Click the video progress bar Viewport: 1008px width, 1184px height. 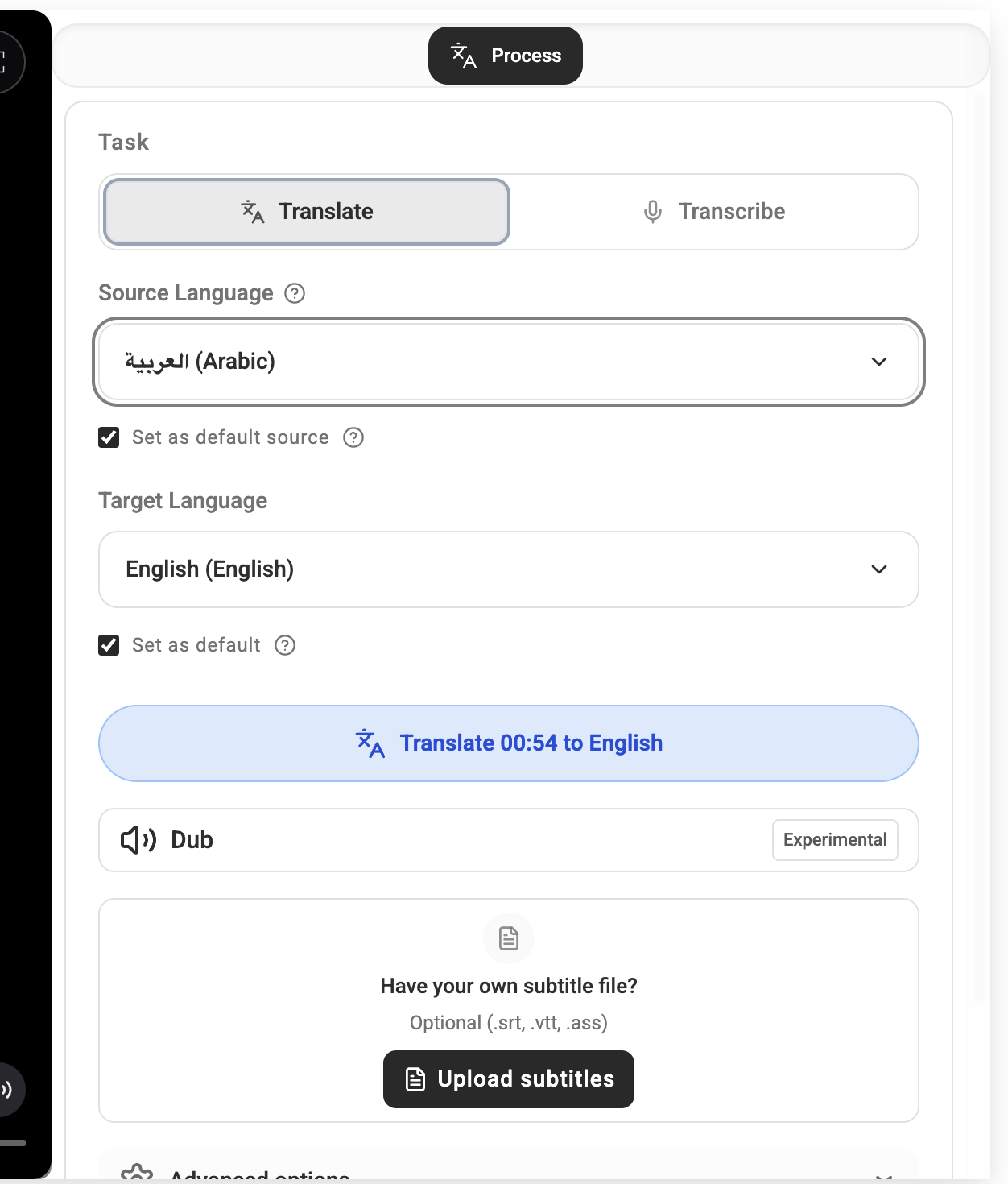click(13, 1142)
